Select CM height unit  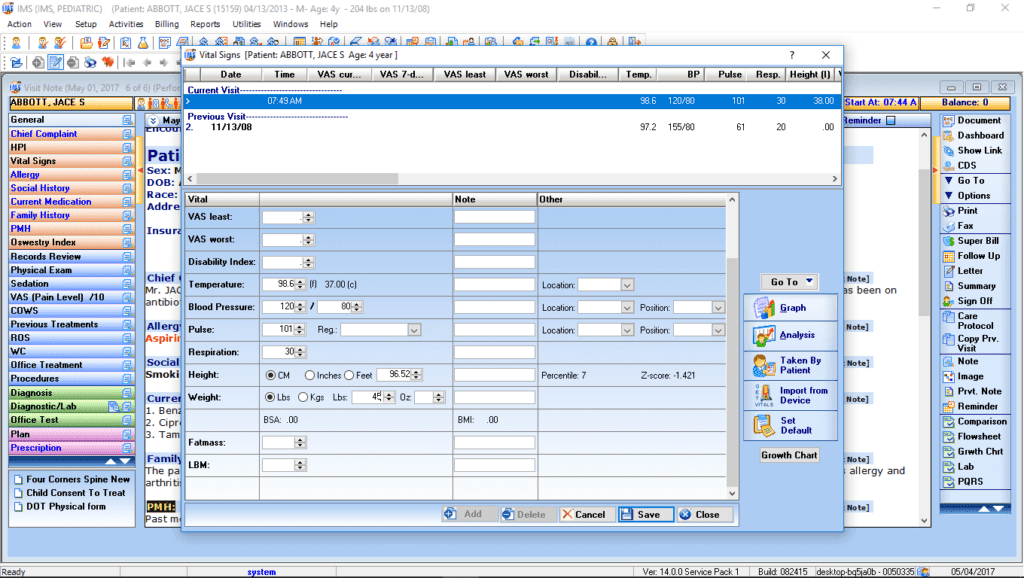pyautogui.click(x=270, y=375)
